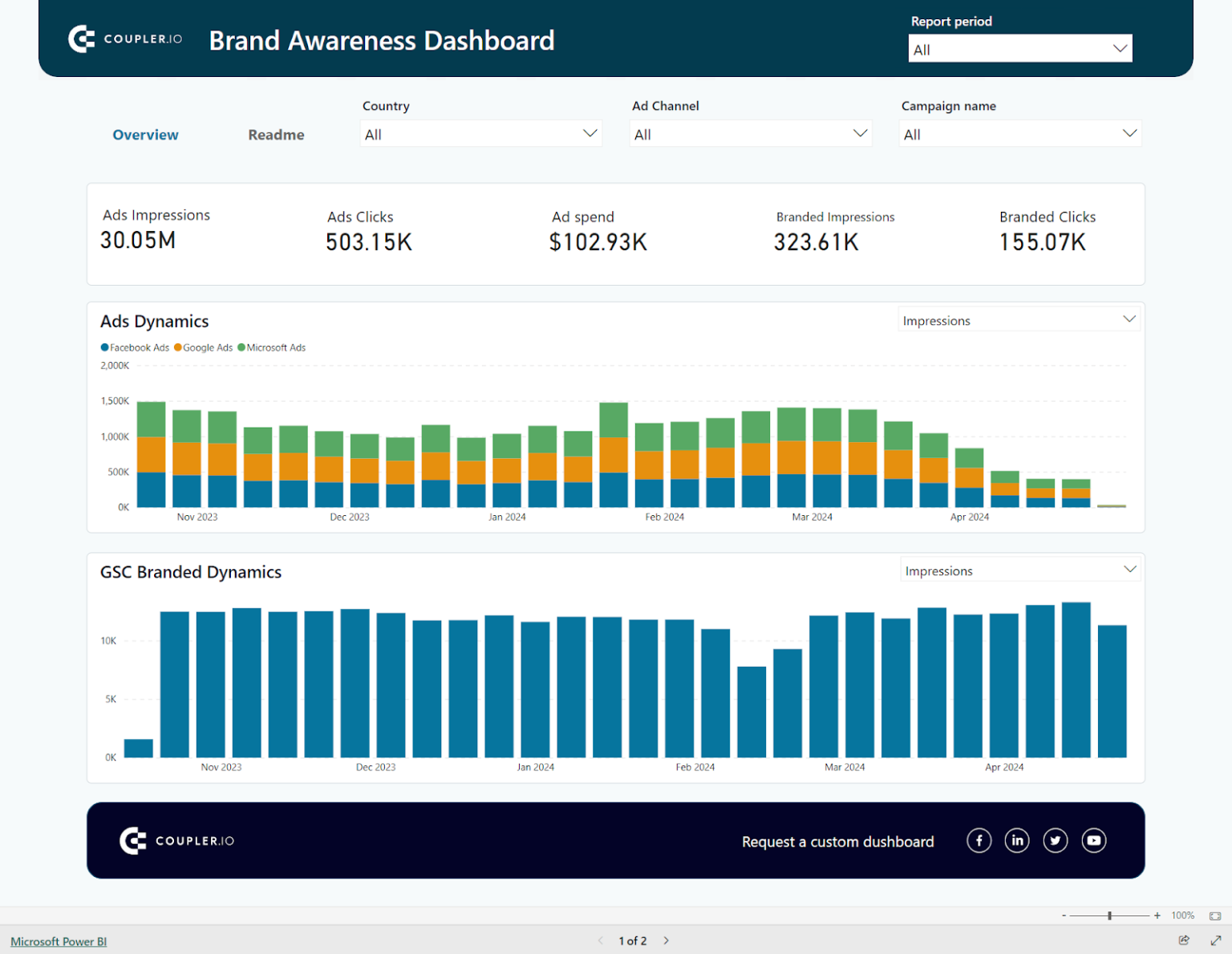Click the fit-to-page icon next to 100%

(1215, 915)
